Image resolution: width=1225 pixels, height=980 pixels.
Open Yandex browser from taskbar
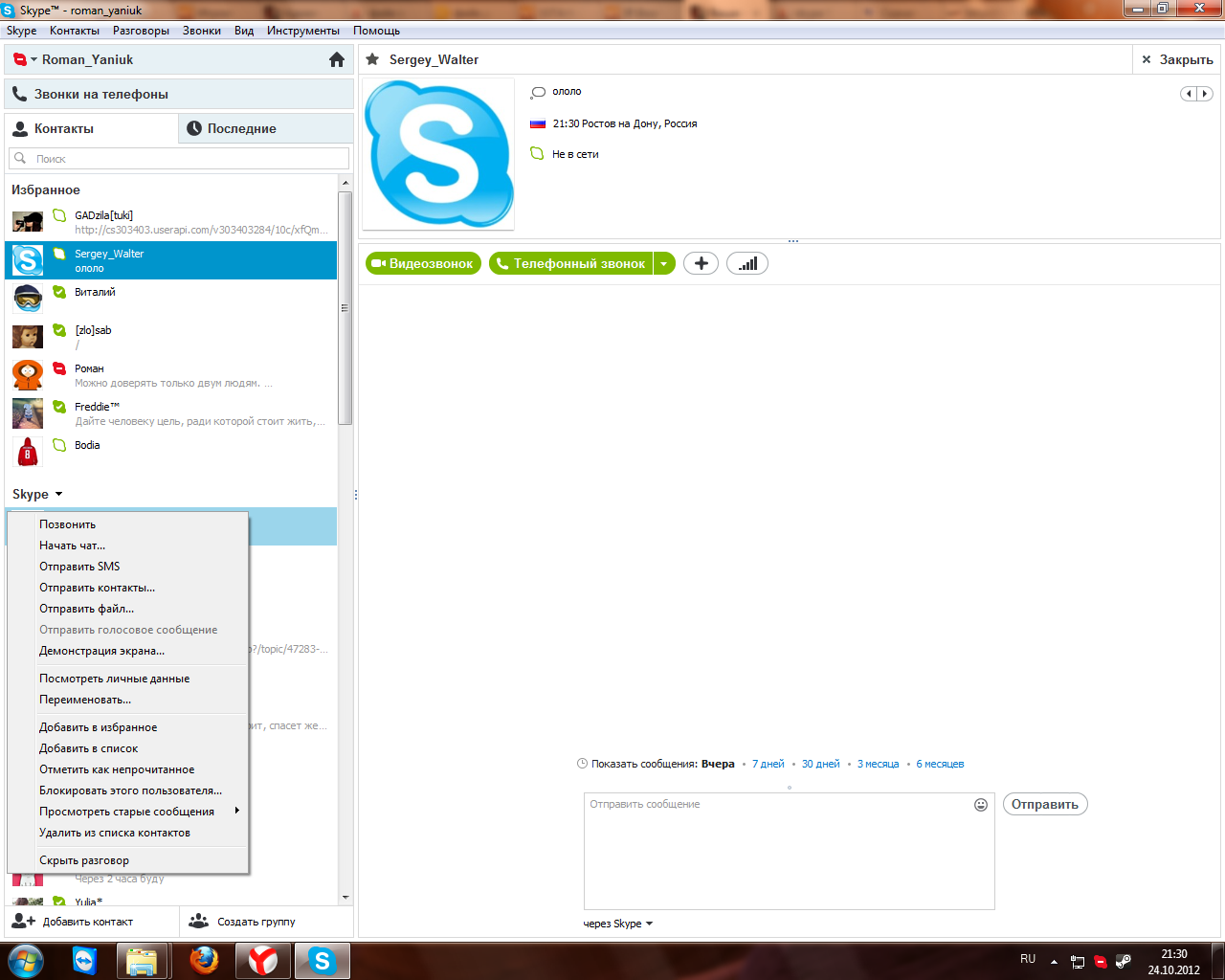(263, 961)
